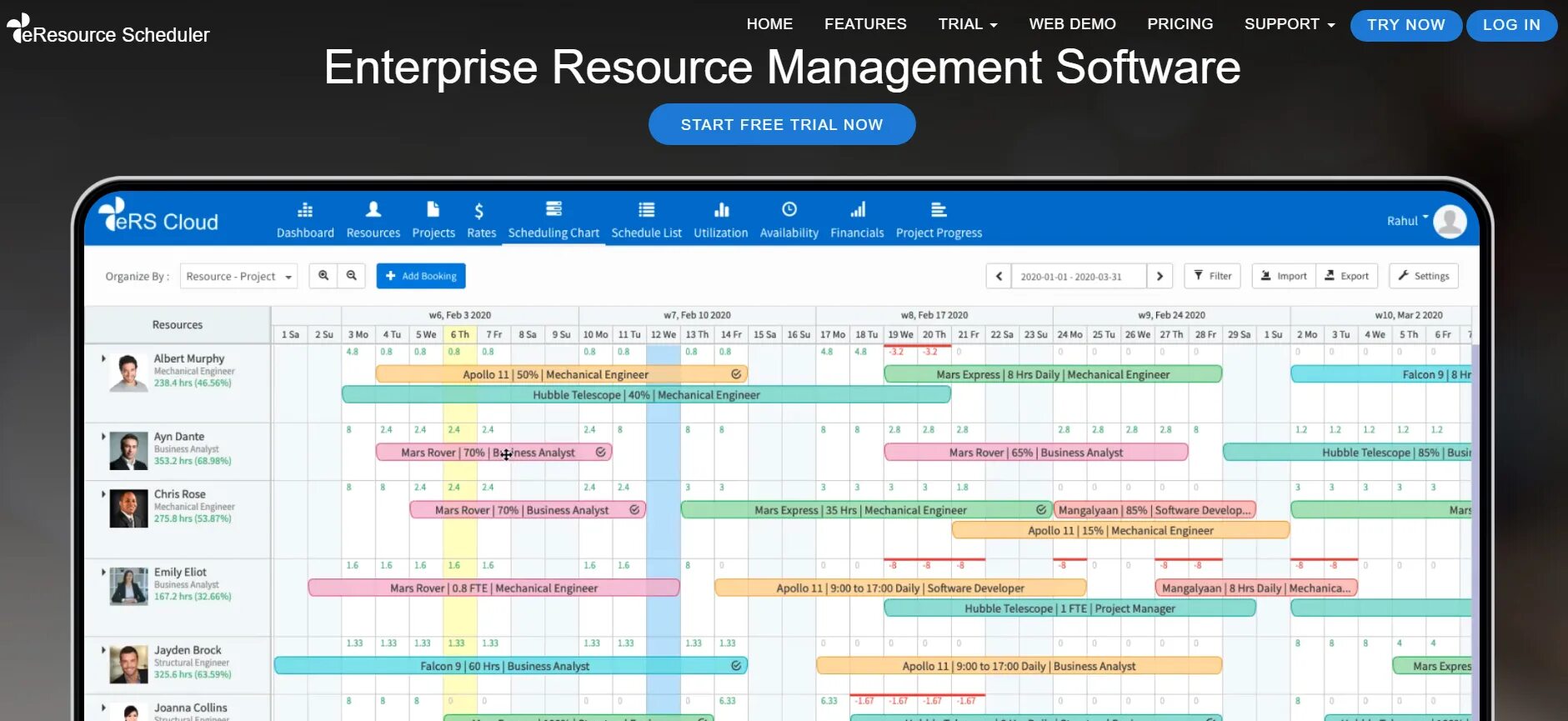Viewport: 1568px width, 721px height.
Task: Open the SUPPORT dropdown menu
Action: pos(1290,24)
